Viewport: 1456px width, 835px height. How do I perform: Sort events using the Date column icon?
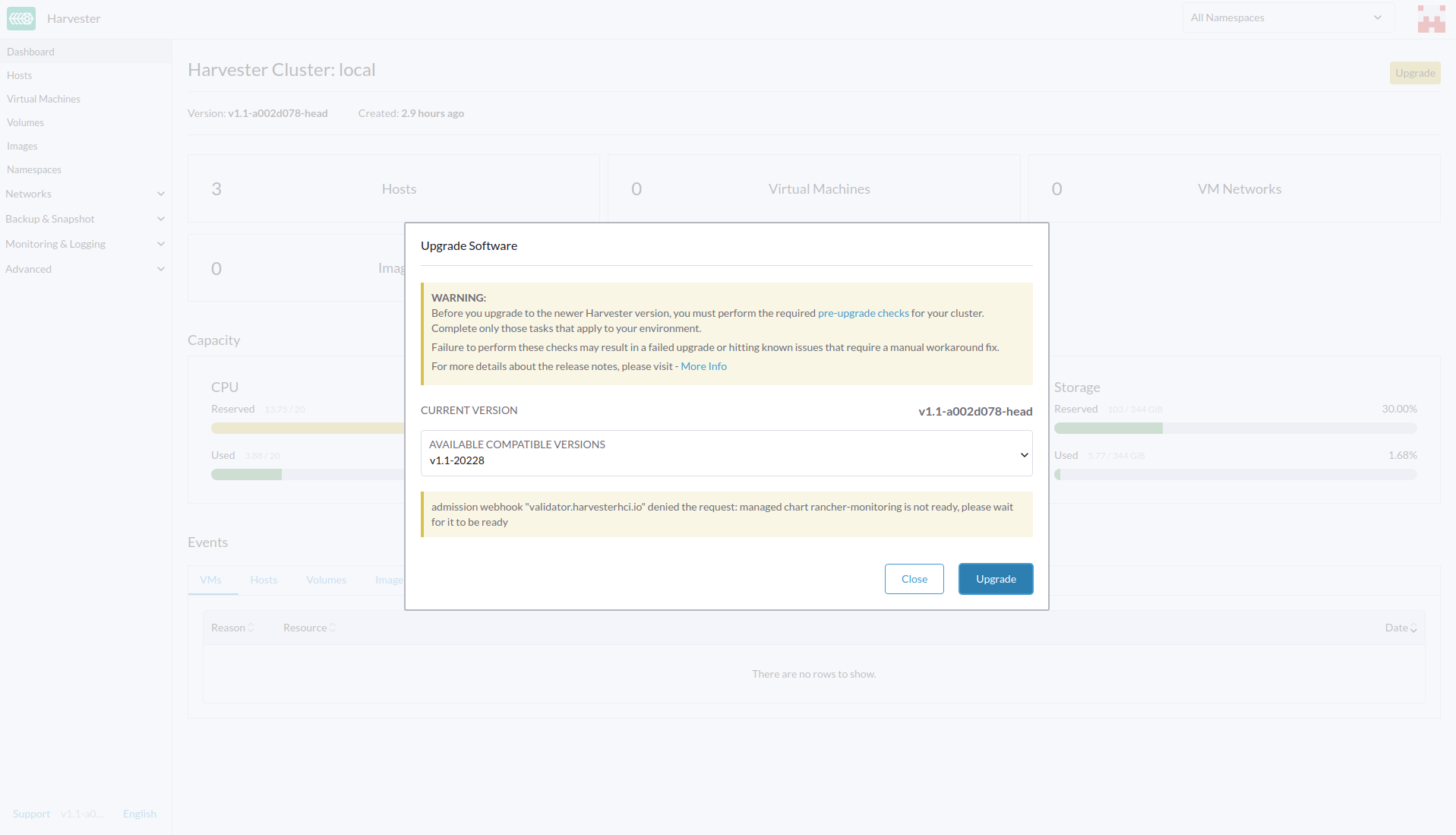[1414, 628]
